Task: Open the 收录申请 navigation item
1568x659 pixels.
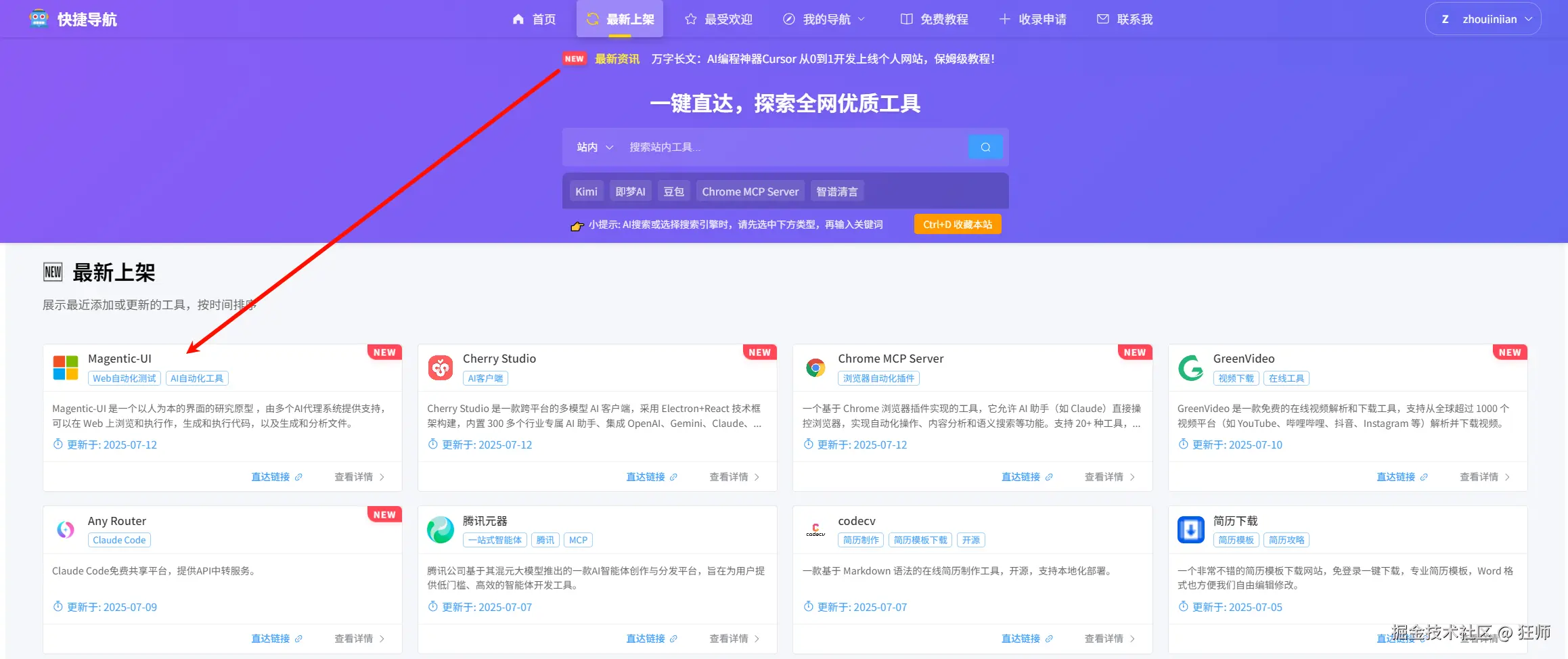Action: pyautogui.click(x=1033, y=19)
